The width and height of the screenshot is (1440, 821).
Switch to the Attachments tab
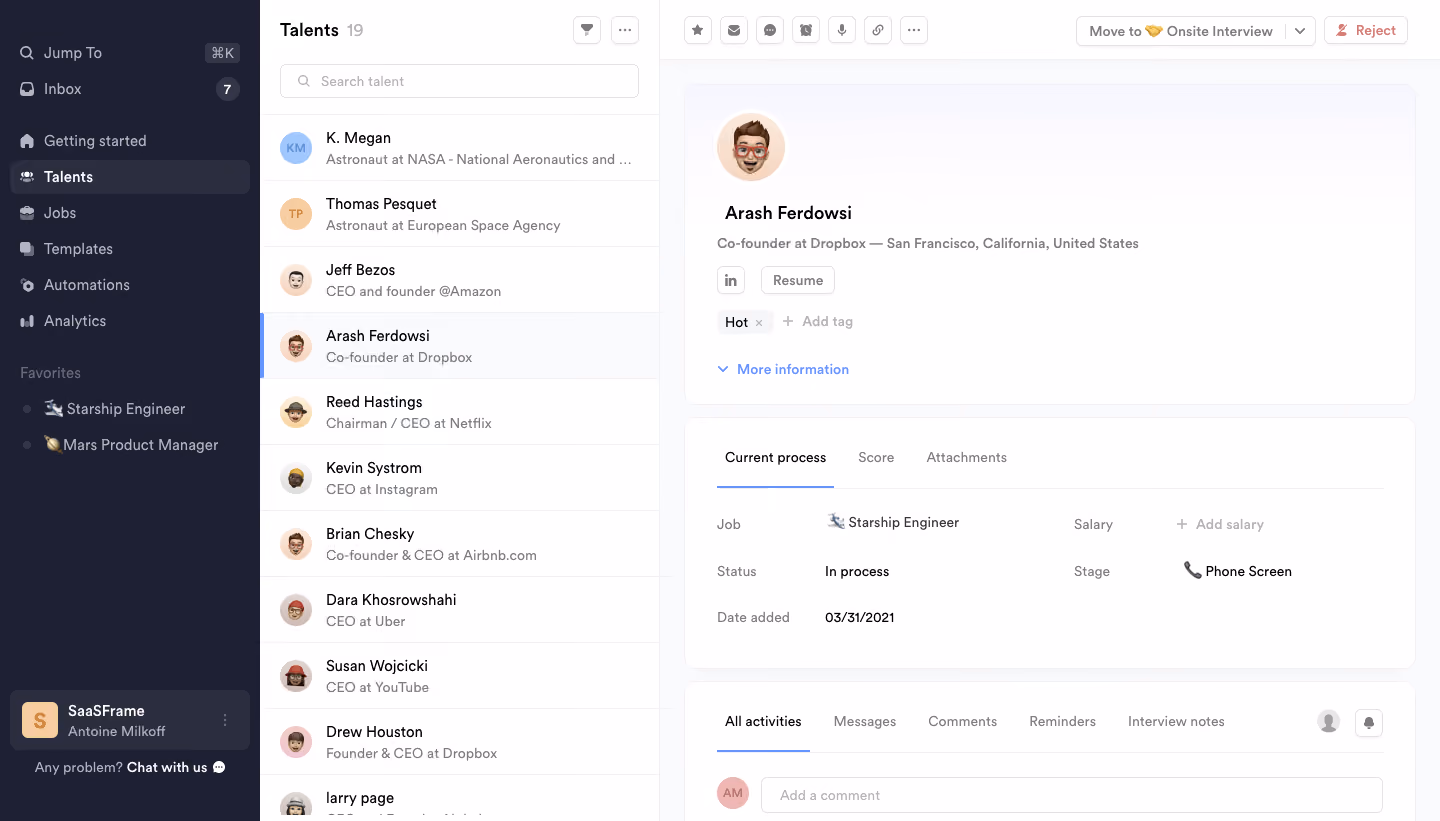point(966,457)
